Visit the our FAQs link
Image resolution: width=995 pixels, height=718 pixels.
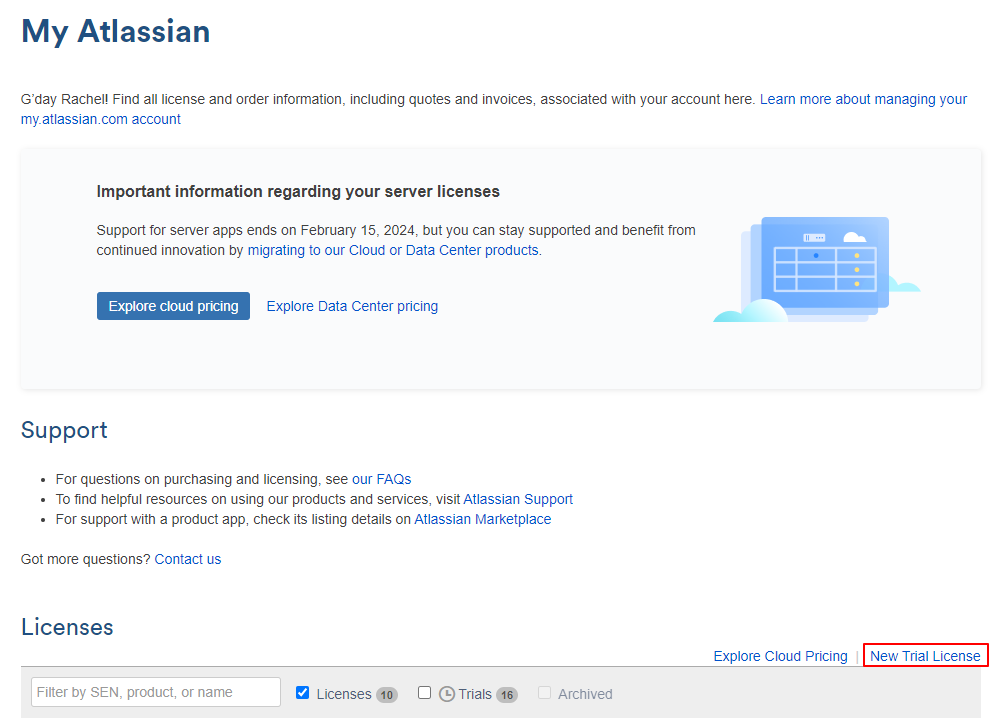[381, 479]
